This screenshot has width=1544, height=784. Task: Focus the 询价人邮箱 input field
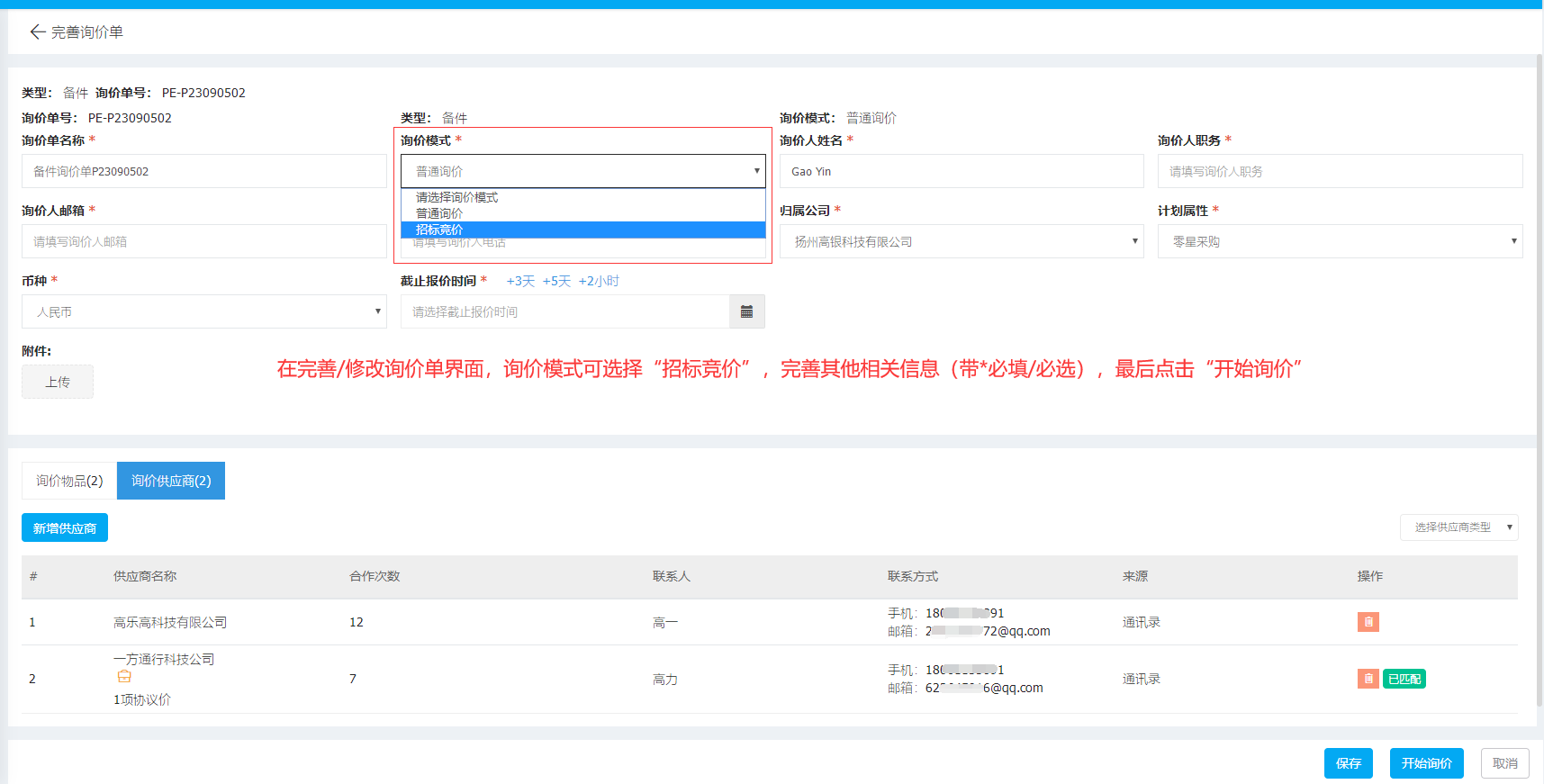pyautogui.click(x=204, y=241)
